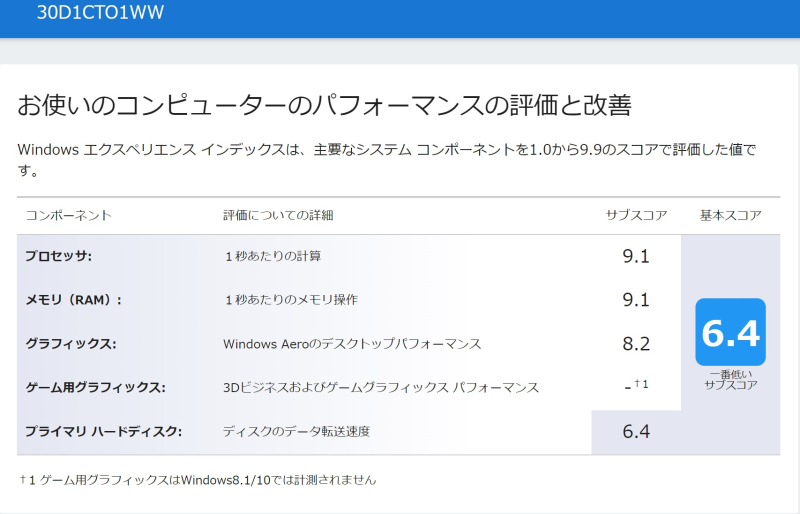Click the †1 footnote marker in gaming graphics row
The image size is (800, 514).
pos(641,384)
